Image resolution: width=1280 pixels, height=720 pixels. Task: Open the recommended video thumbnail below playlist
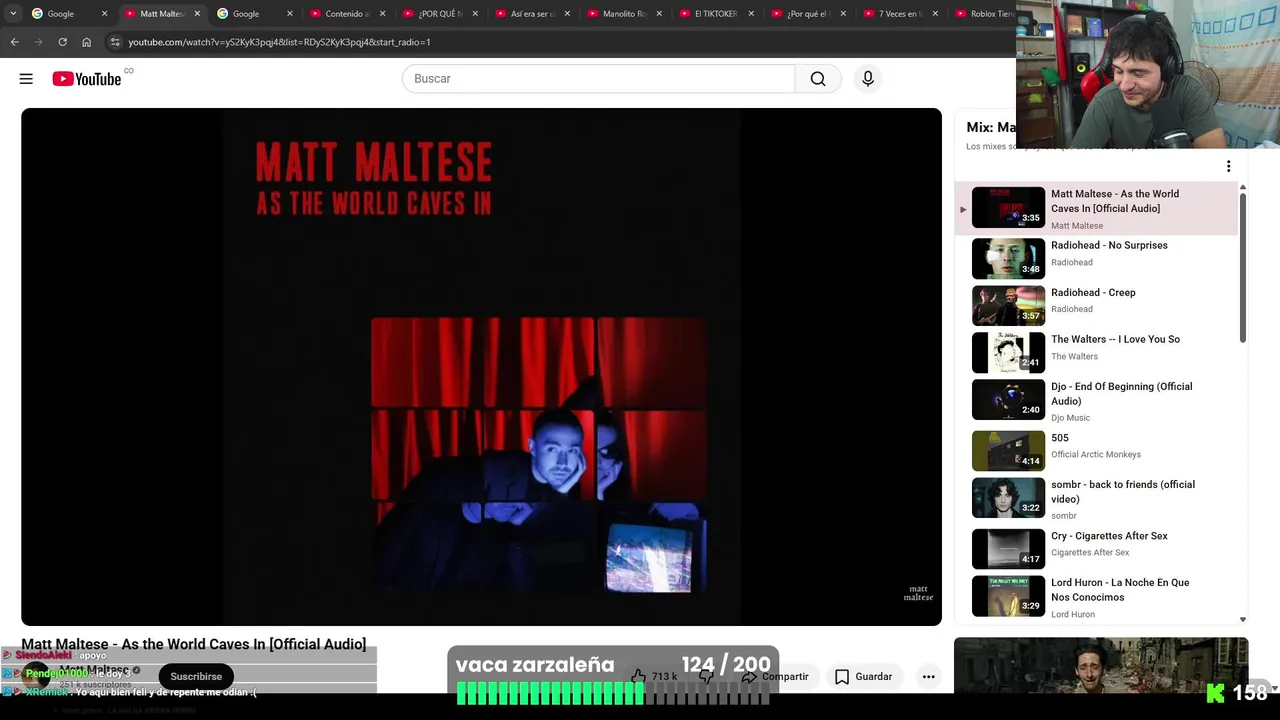(1101, 665)
